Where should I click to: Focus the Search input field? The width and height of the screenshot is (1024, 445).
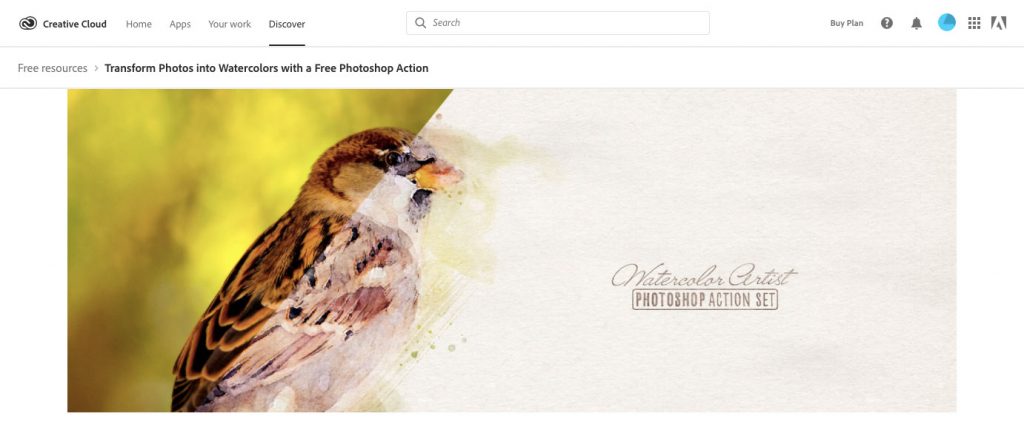(x=558, y=23)
